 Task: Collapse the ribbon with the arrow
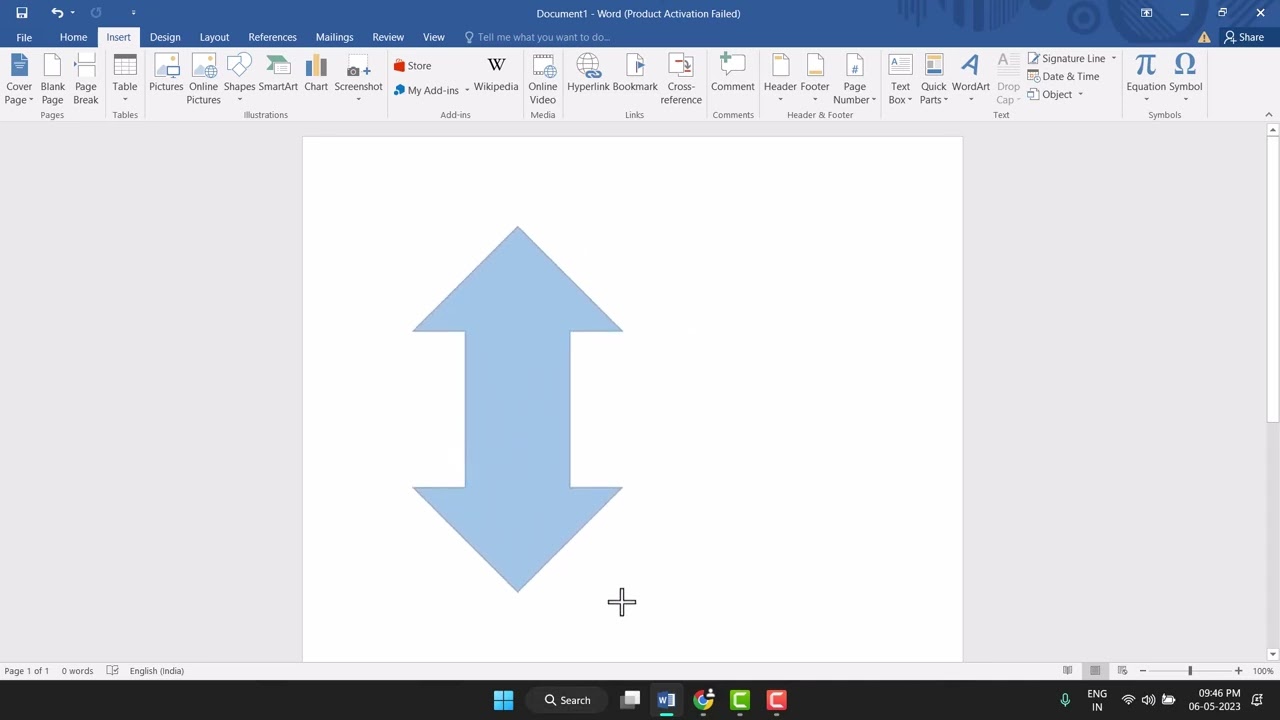(x=1269, y=114)
